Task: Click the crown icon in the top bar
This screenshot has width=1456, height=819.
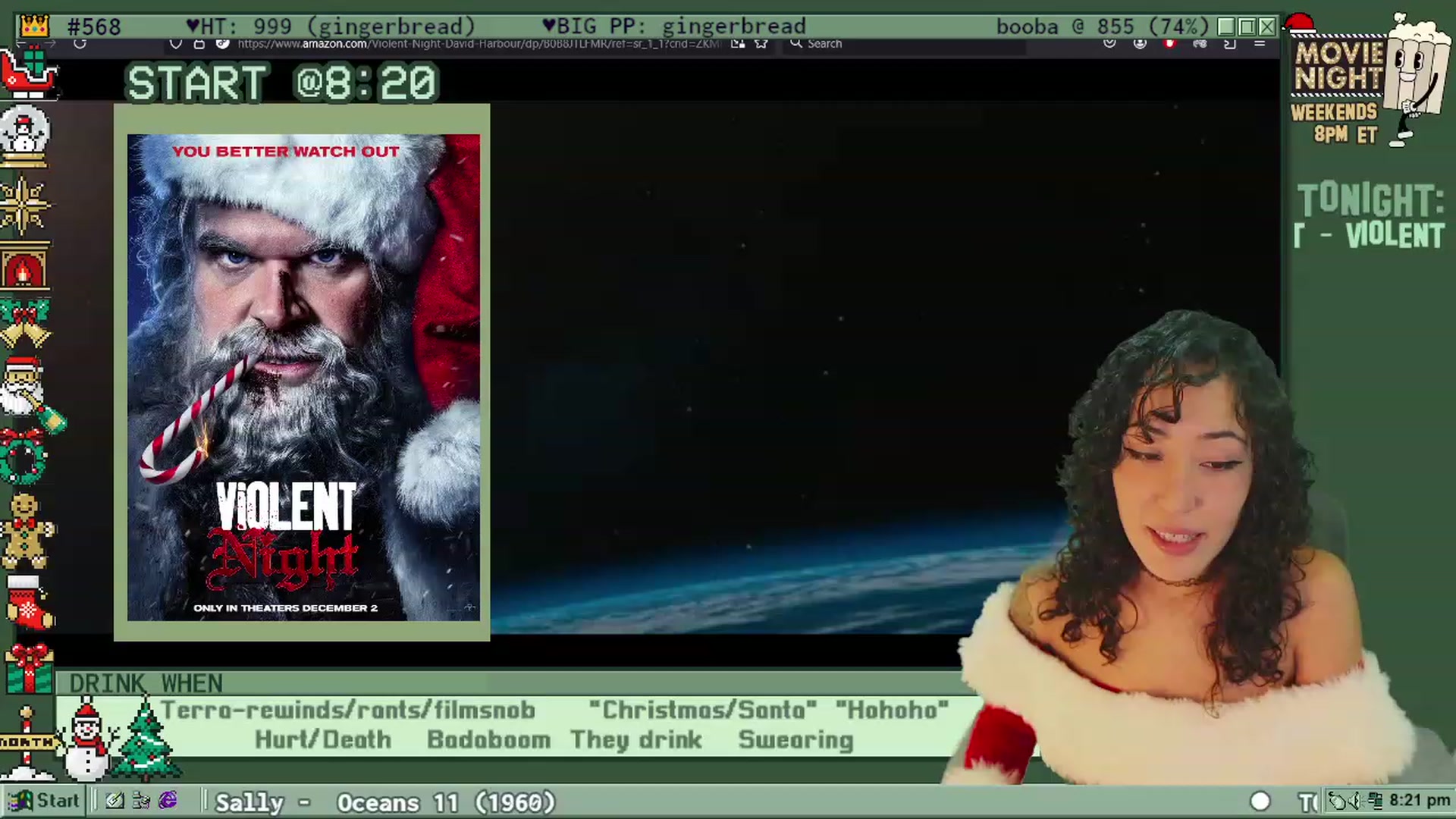Action: tap(33, 27)
